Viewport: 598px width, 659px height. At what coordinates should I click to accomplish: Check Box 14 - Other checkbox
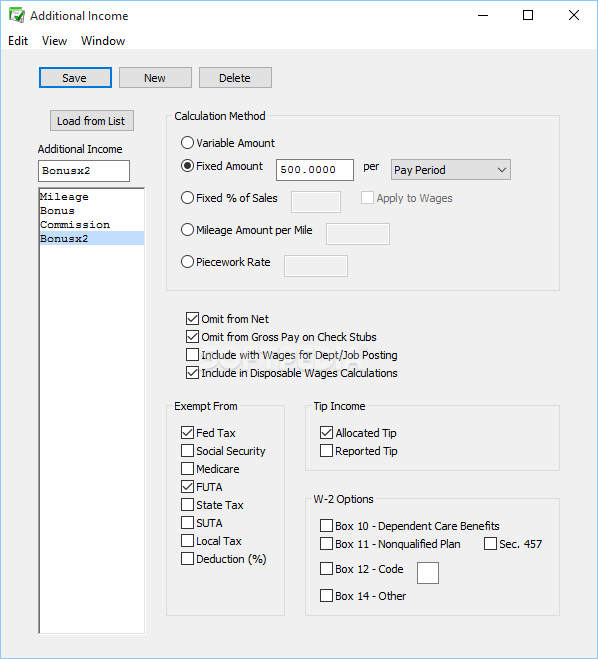pos(327,596)
